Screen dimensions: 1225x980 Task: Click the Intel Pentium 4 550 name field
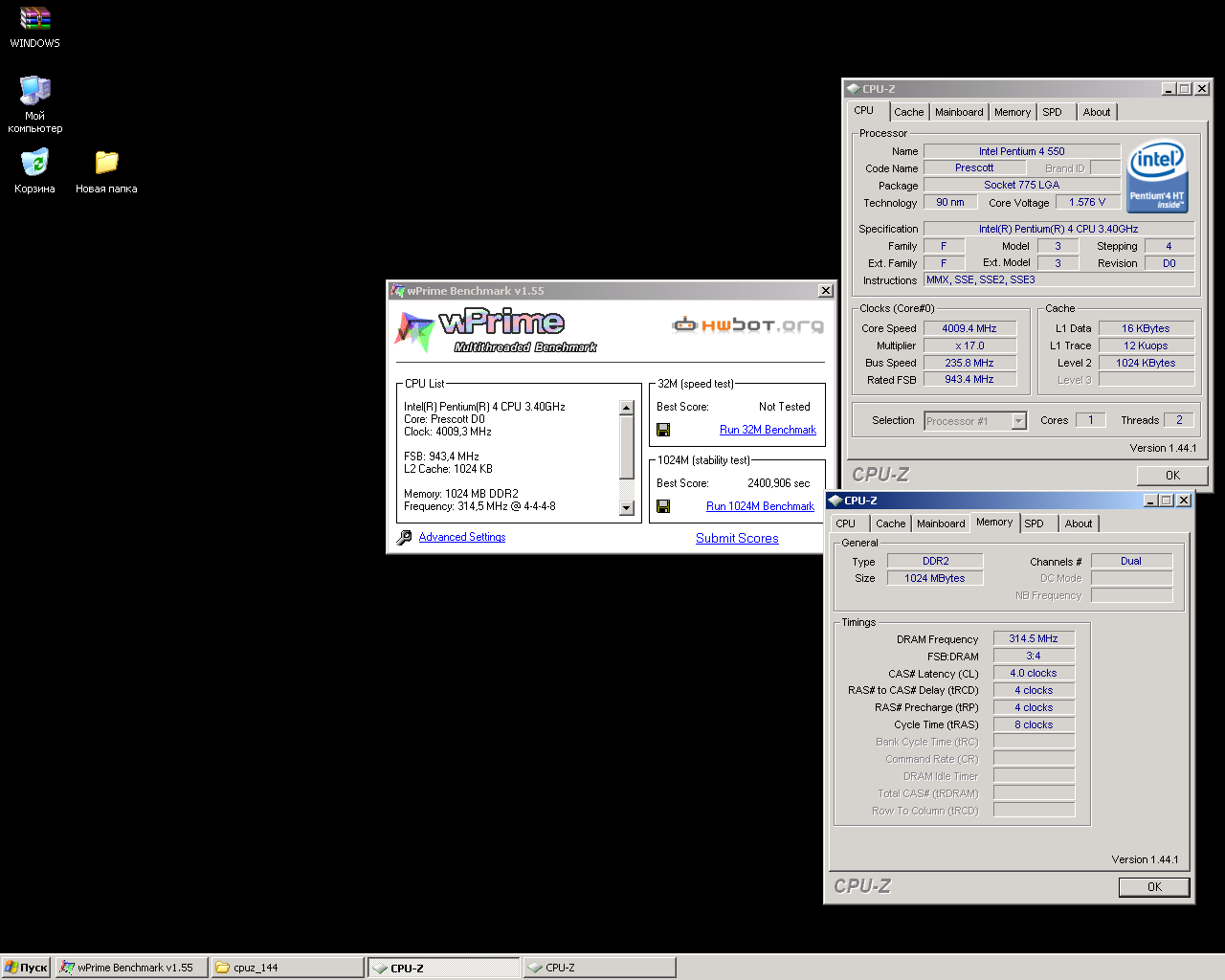click(x=1022, y=151)
